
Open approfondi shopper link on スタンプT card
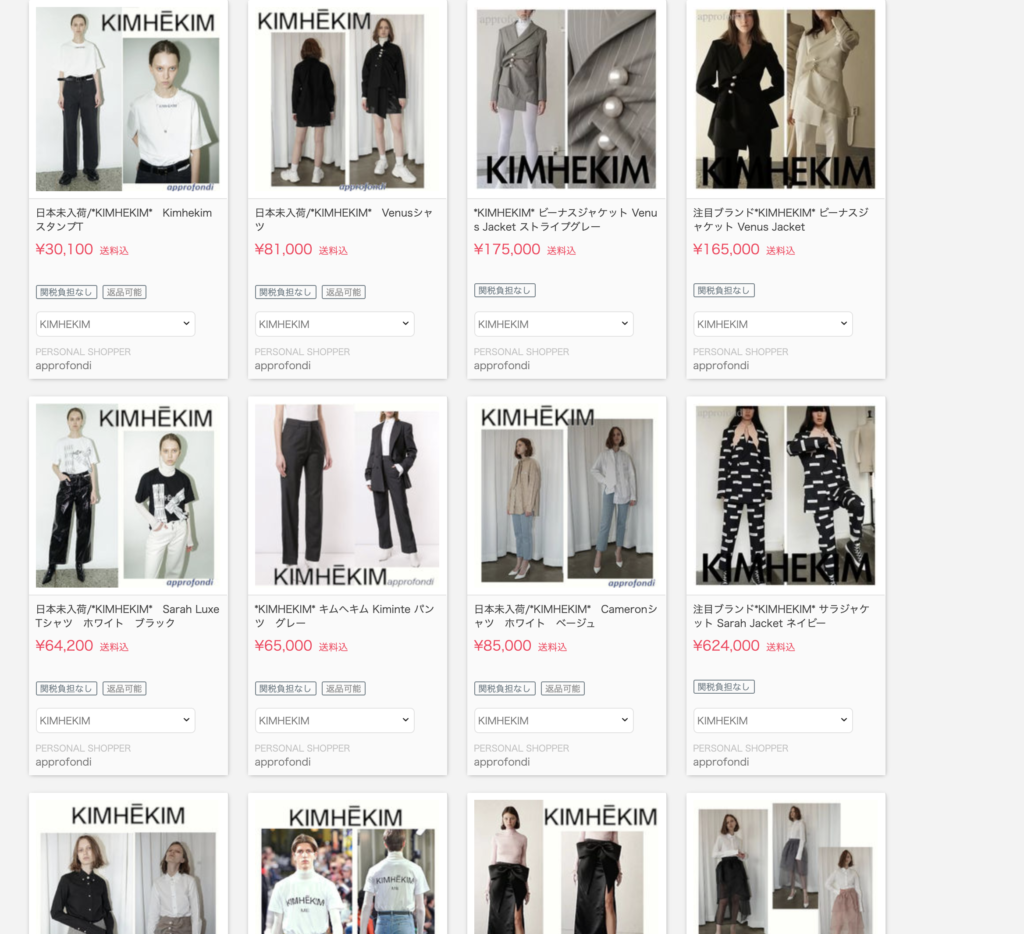click(x=63, y=366)
